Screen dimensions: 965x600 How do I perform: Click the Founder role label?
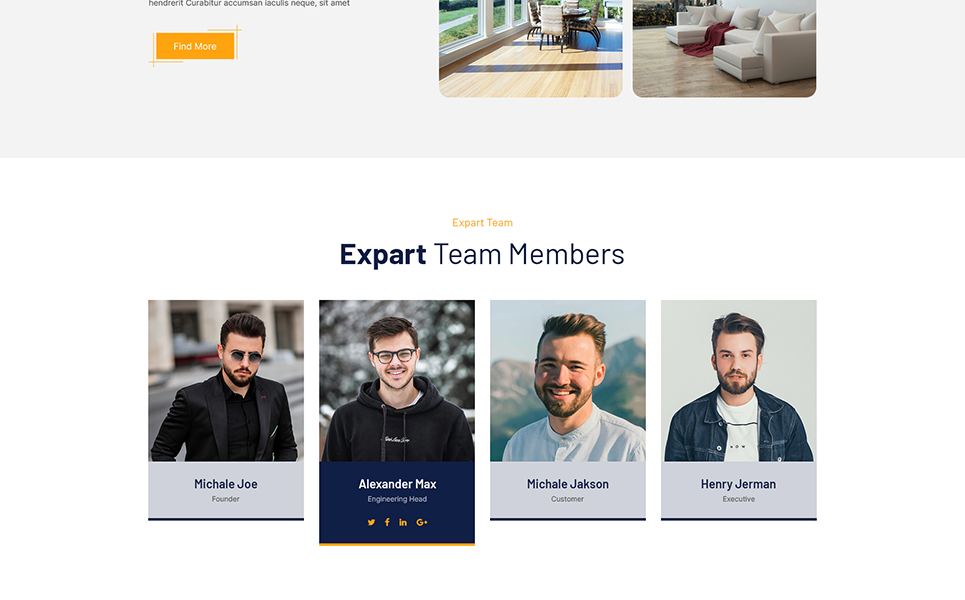[x=226, y=499]
